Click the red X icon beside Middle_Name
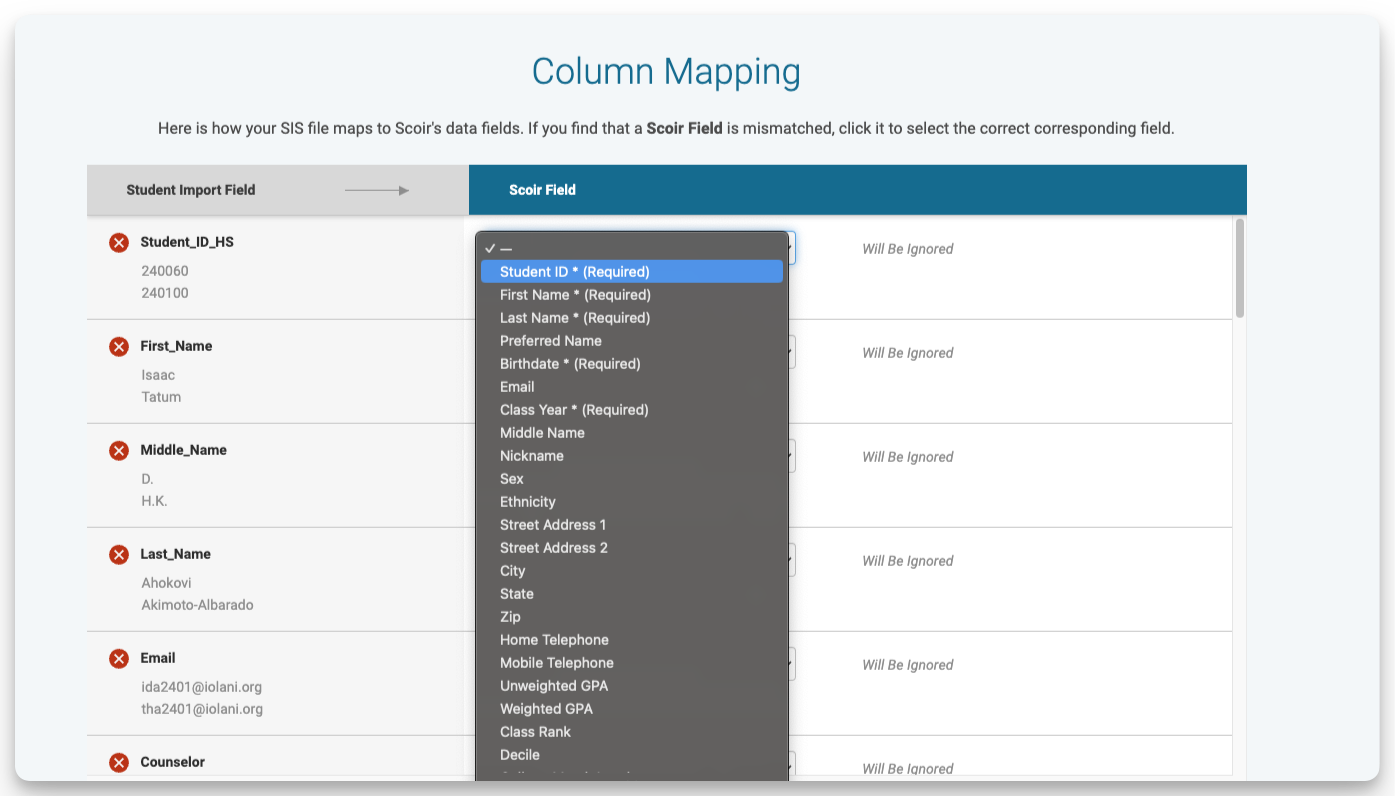 119,450
